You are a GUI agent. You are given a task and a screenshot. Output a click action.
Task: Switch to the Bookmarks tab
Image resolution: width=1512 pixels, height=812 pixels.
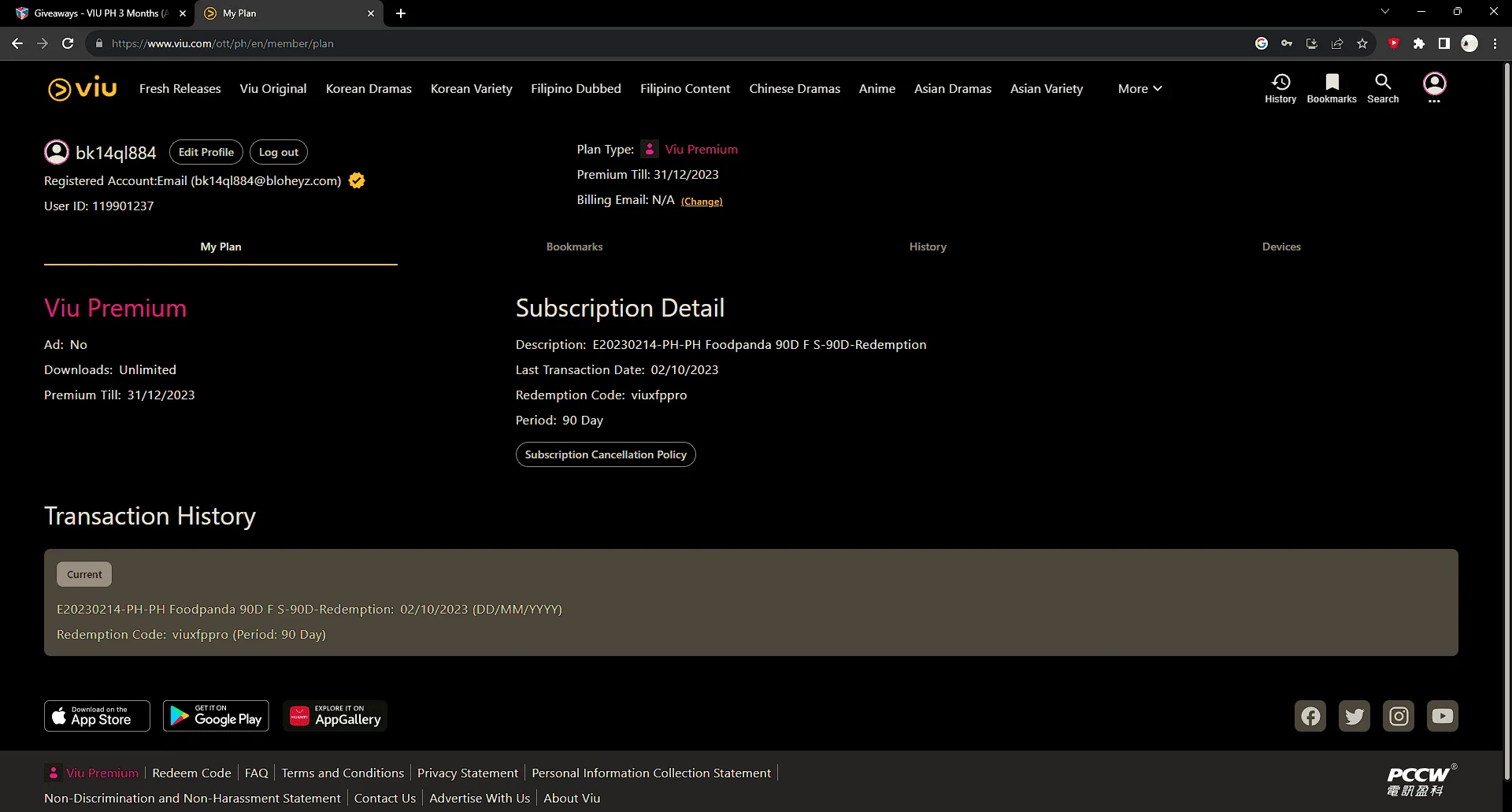click(x=574, y=247)
